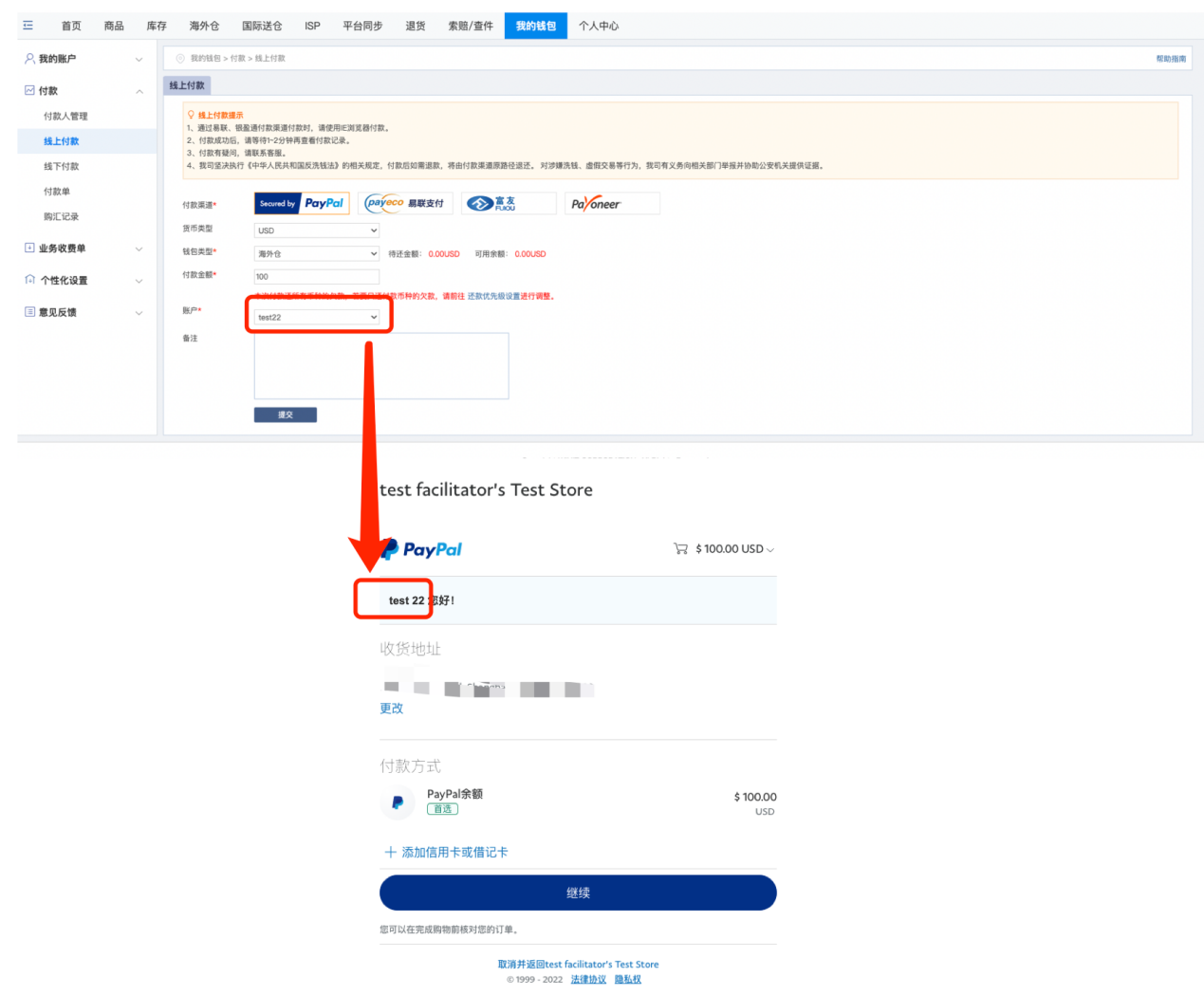The height and width of the screenshot is (995, 1204).
Task: Click the PayPal balance round icon
Action: click(x=398, y=802)
